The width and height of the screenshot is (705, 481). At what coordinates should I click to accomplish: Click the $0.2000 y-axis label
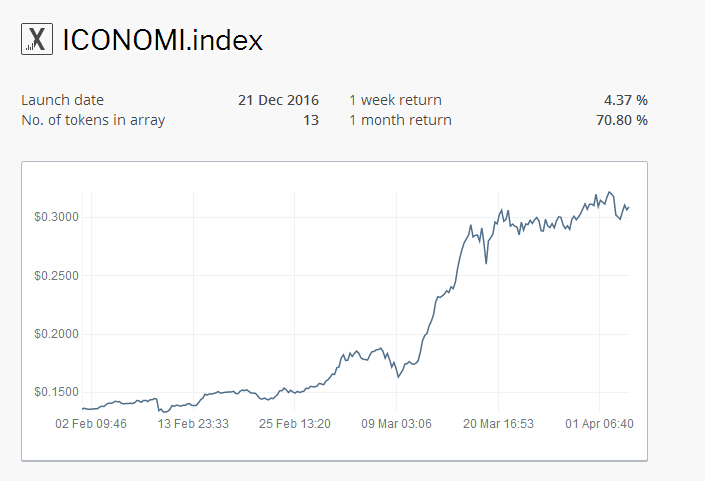click(56, 334)
